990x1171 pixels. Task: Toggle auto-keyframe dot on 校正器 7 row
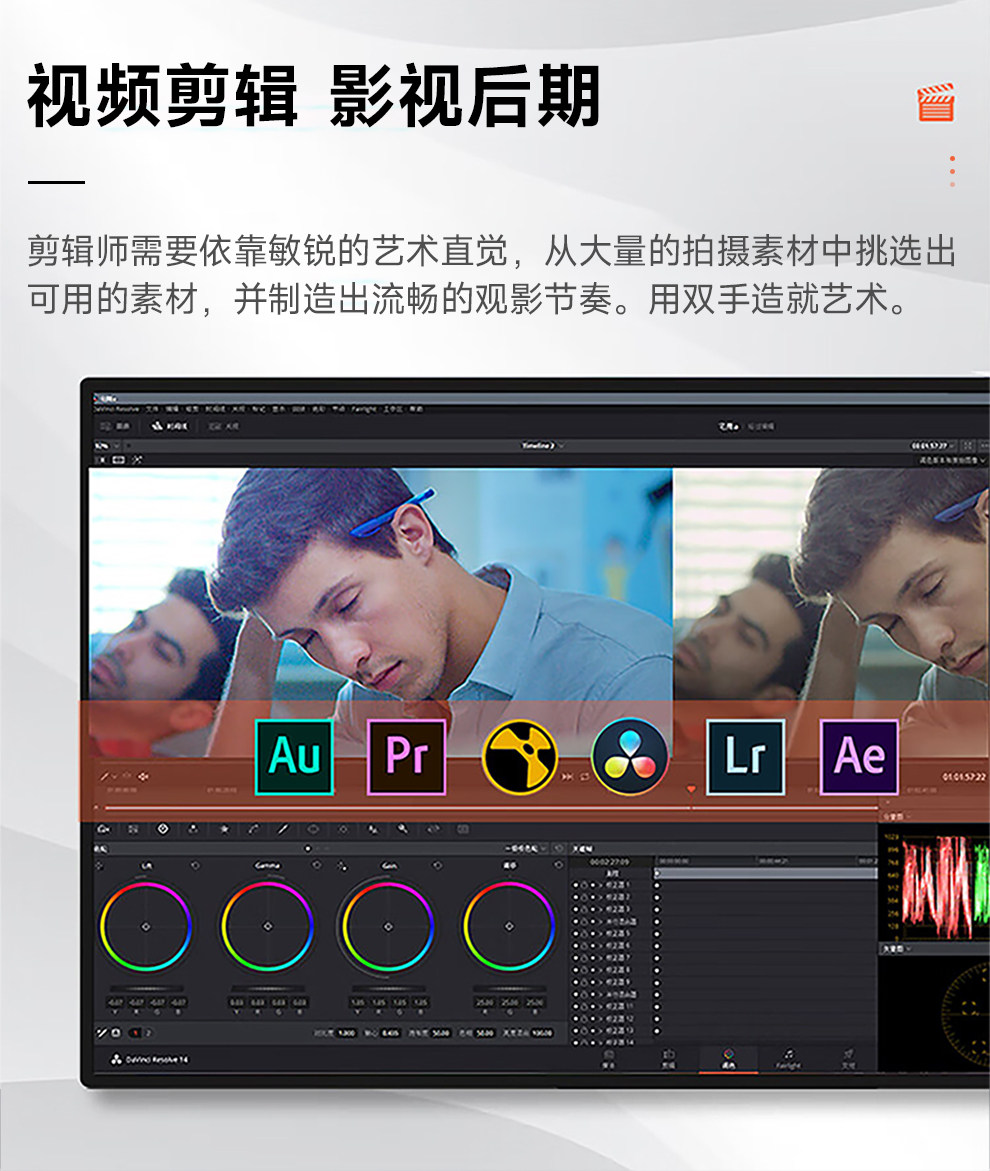click(592, 957)
